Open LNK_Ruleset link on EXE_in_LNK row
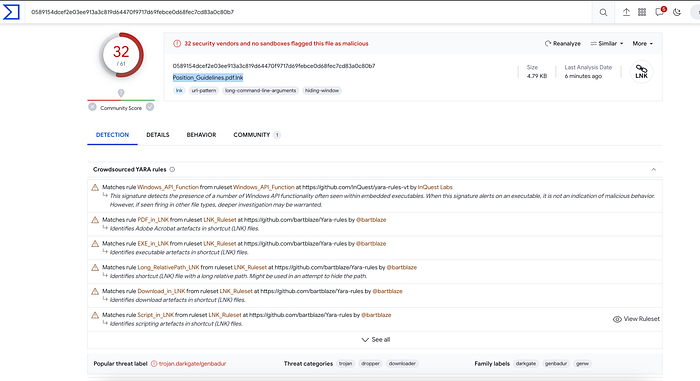Screen dimensions: 700x381 [220, 243]
